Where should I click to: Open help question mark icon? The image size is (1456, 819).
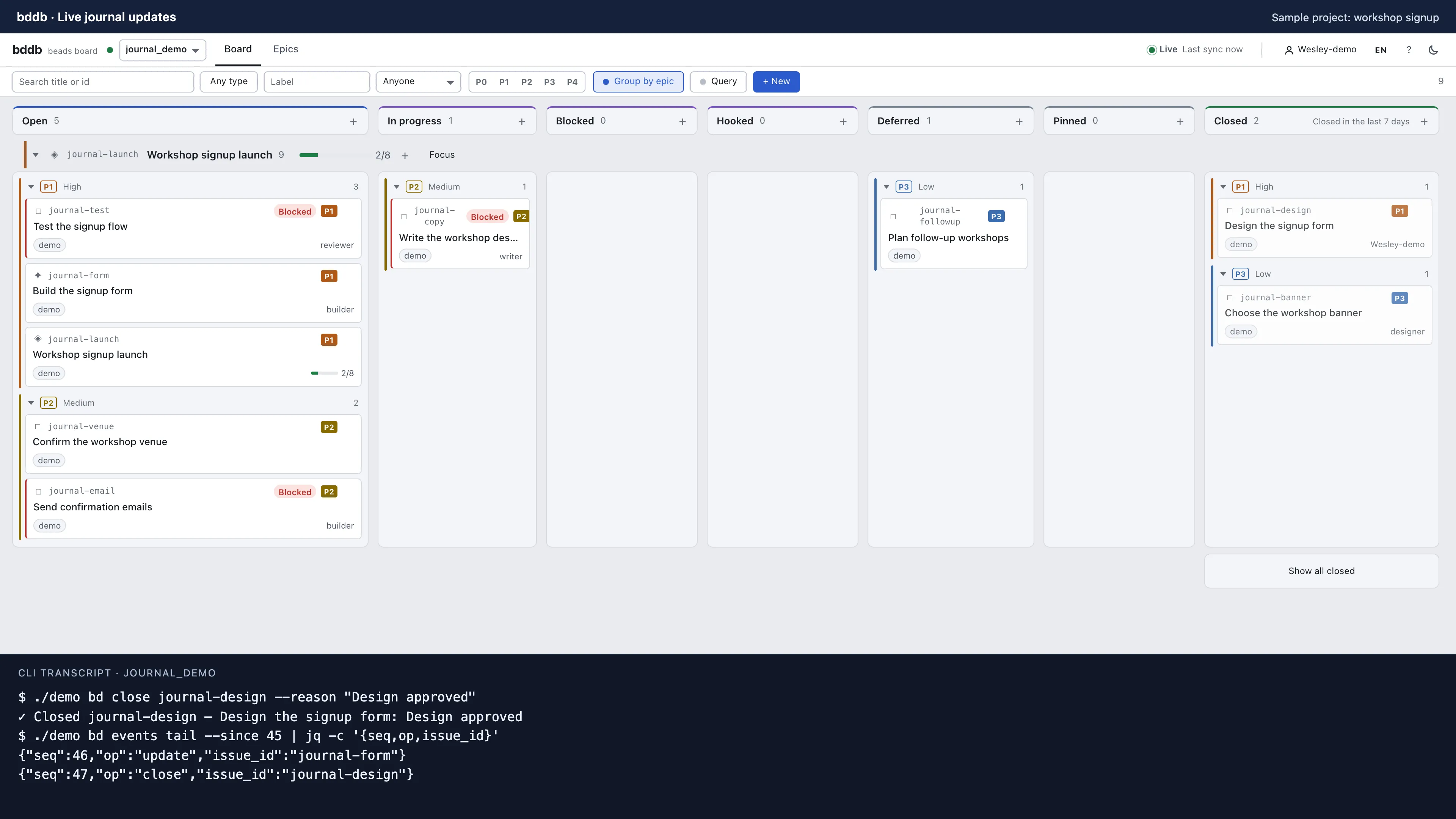1409,50
